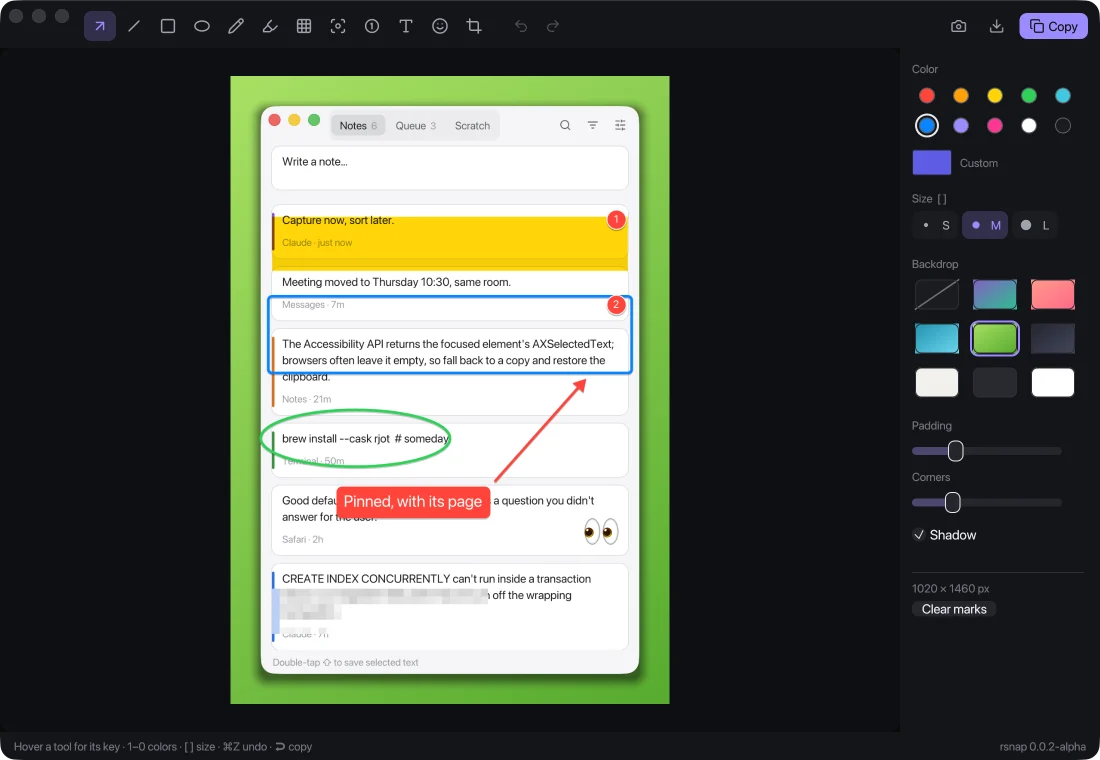This screenshot has width=1100, height=760.
Task: Select the Line tool
Action: click(x=134, y=27)
